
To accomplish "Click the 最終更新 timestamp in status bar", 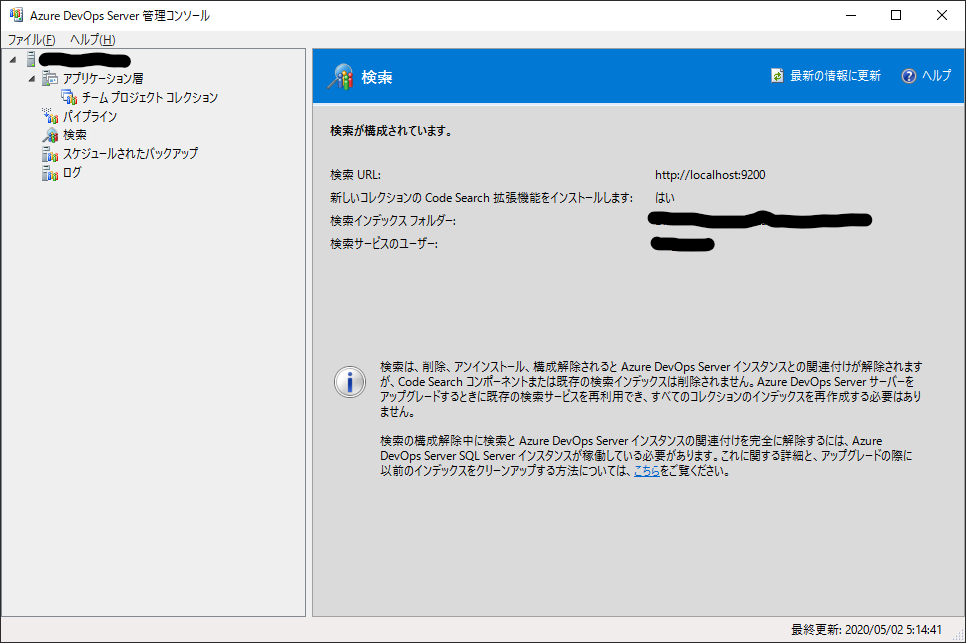I will 866,629.
